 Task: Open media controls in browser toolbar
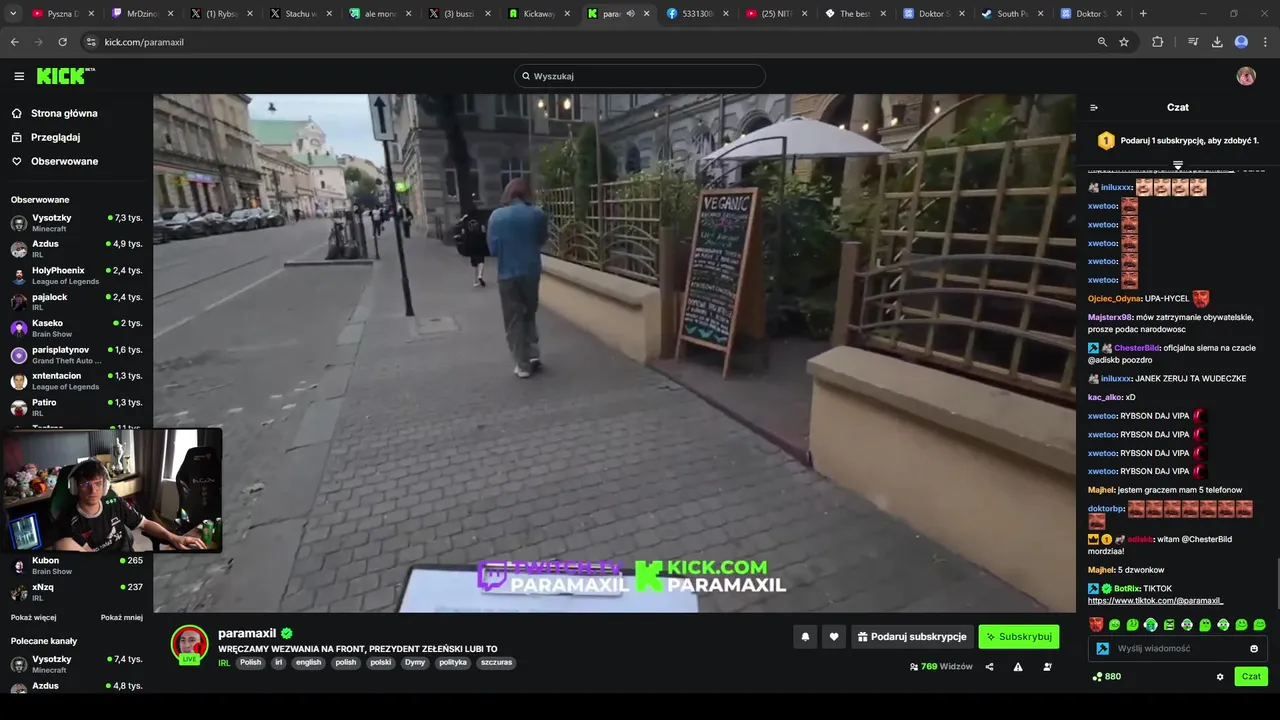click(x=1193, y=42)
